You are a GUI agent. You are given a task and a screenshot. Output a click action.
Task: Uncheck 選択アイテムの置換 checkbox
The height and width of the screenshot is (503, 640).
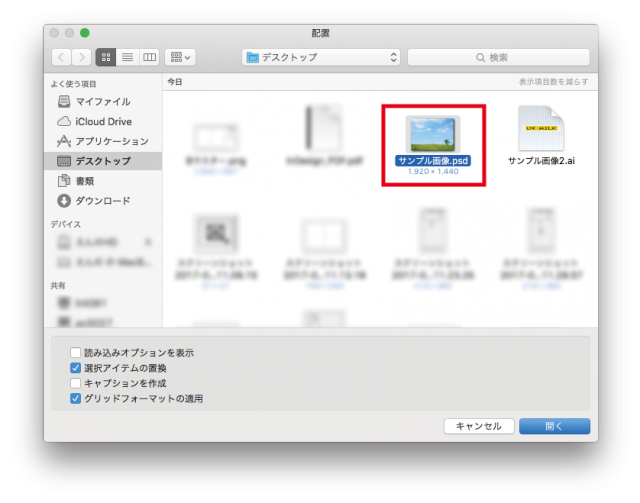(x=76, y=368)
